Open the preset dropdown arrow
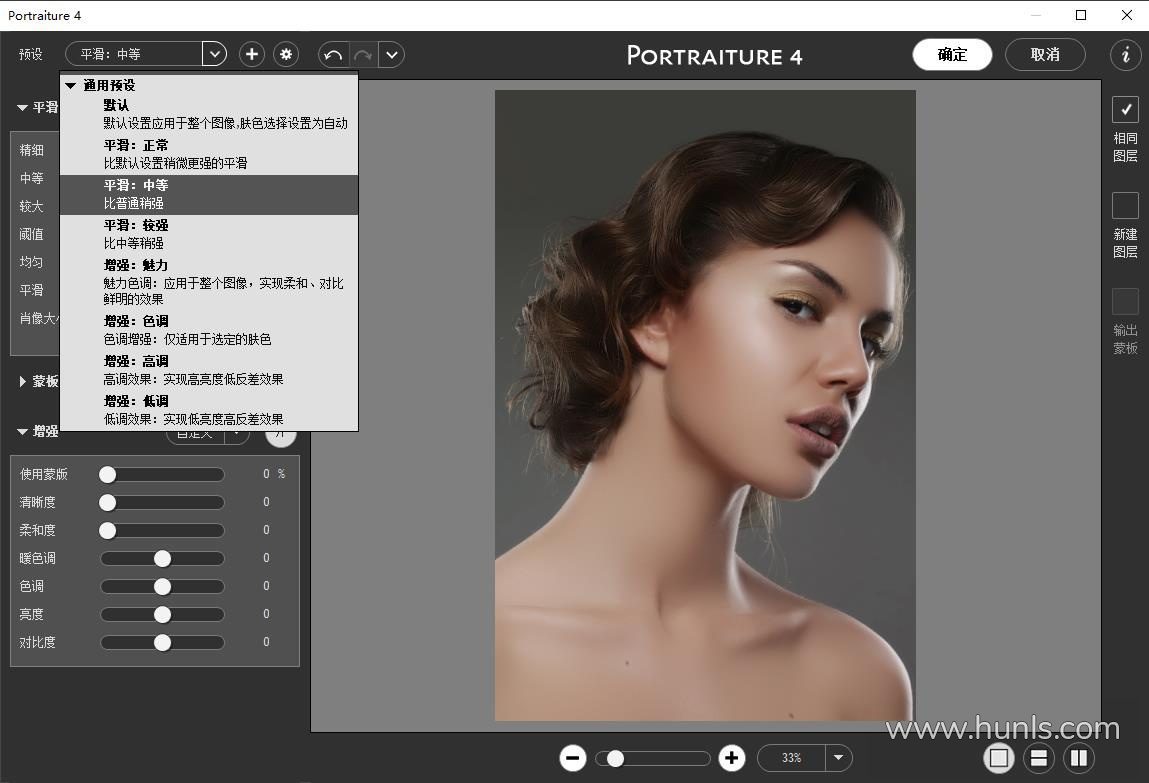1149x783 pixels. pyautogui.click(x=214, y=54)
